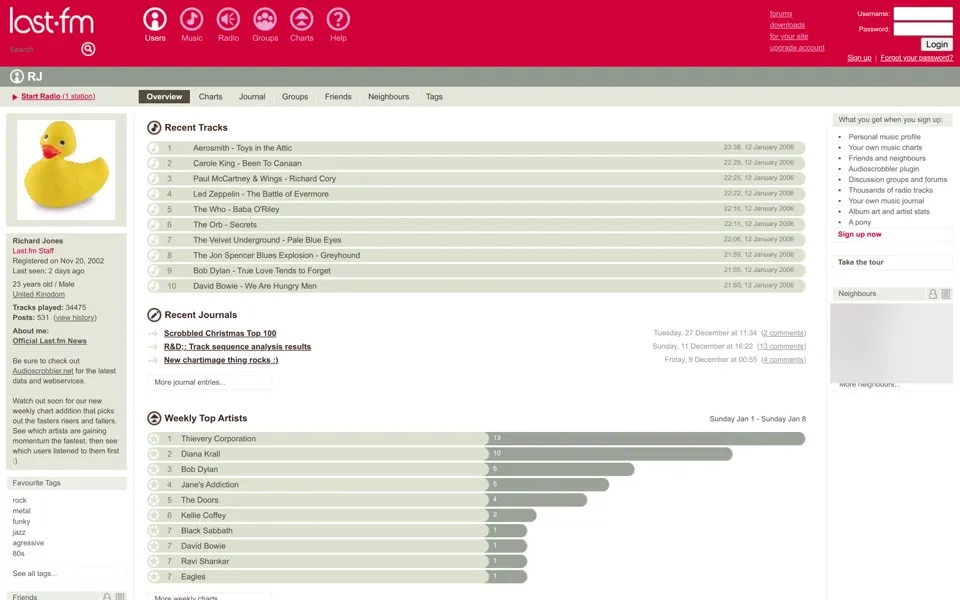Screen dimensions: 960x600
Task: Switch to the Charts tab
Action: 210,97
